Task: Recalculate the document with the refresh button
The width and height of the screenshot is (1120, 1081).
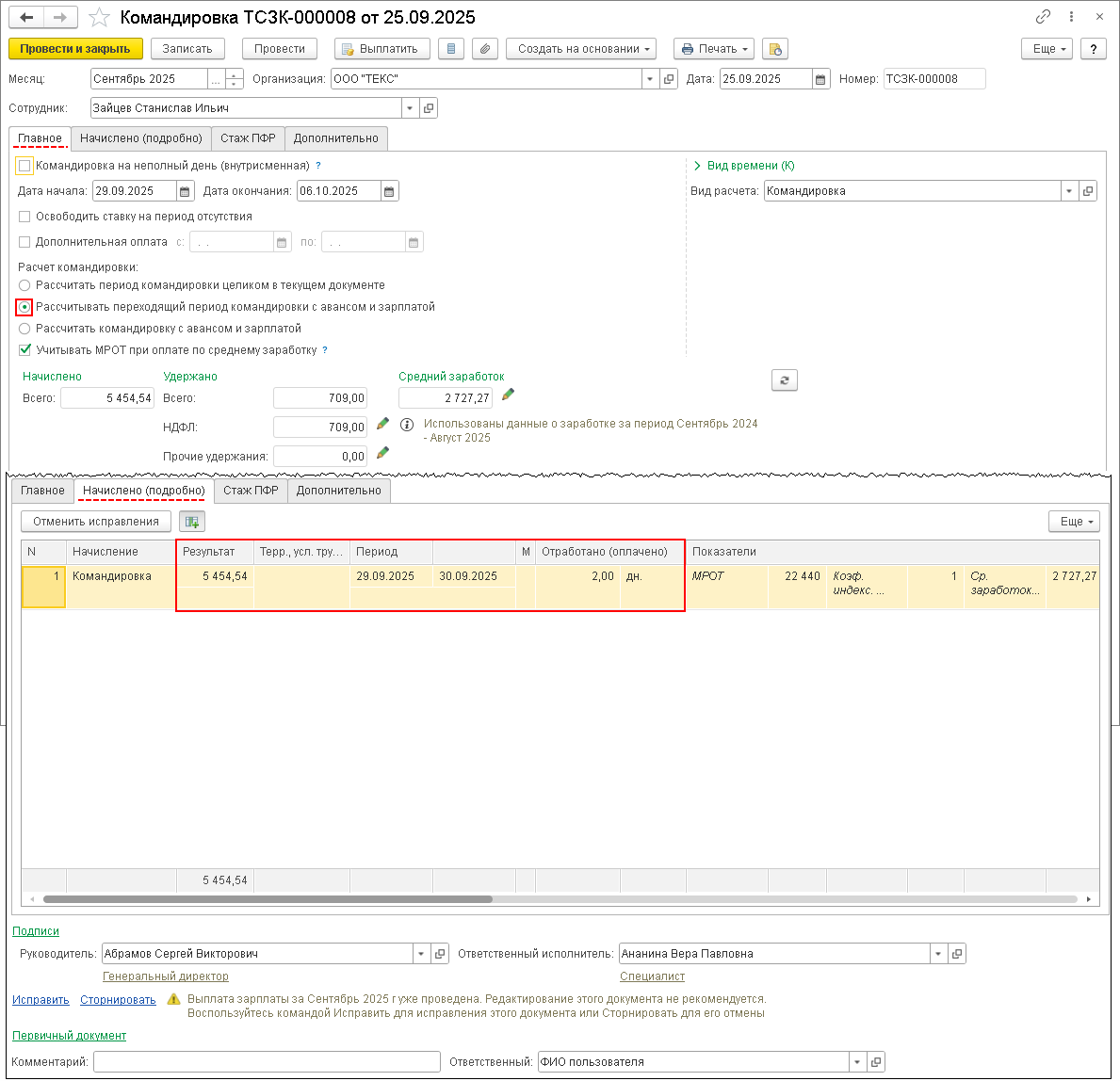Action: (785, 380)
